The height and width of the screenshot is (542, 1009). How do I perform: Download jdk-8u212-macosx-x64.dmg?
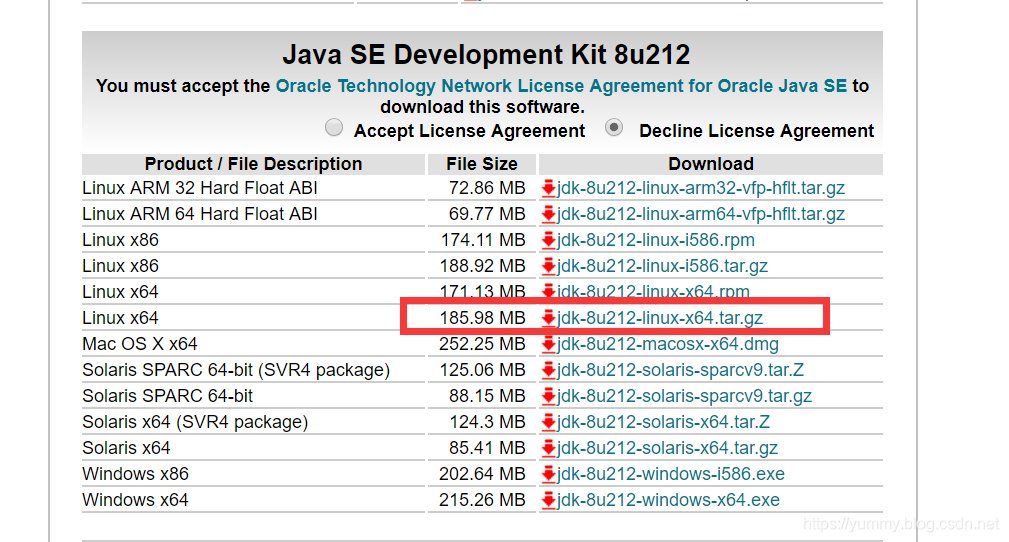tap(668, 344)
